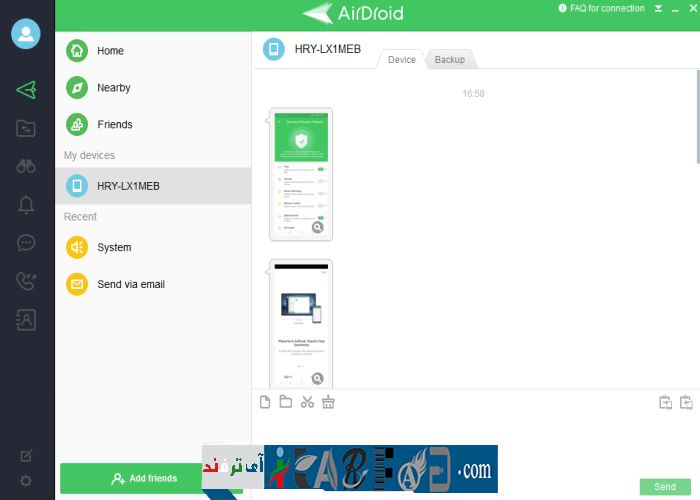Open Send via email entry
This screenshot has height=500, width=700.
(x=130, y=284)
